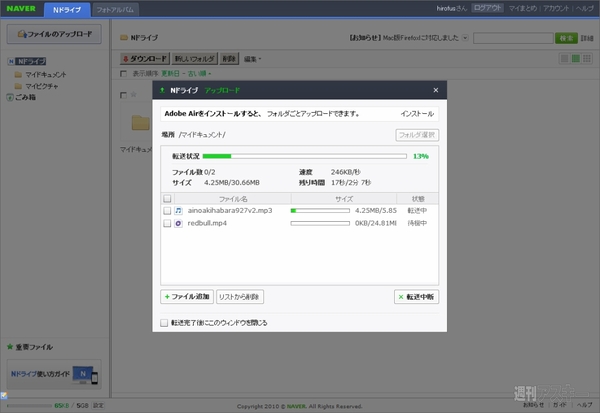
Task: Toggle select-all checkbox in file list header
Action: [x=167, y=198]
